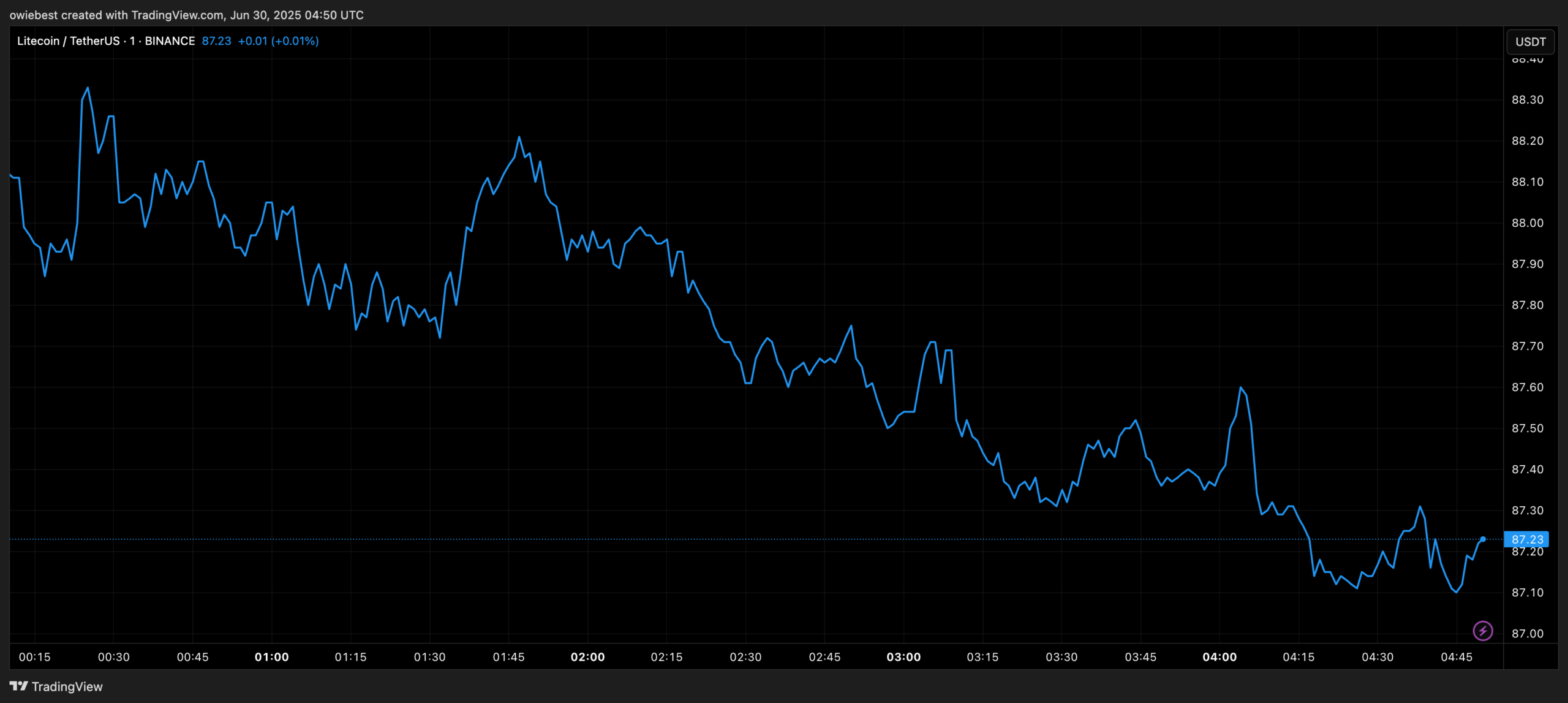Screen dimensions: 1568x703
Task: Click the 02:30 time axis label
Action: (746, 657)
